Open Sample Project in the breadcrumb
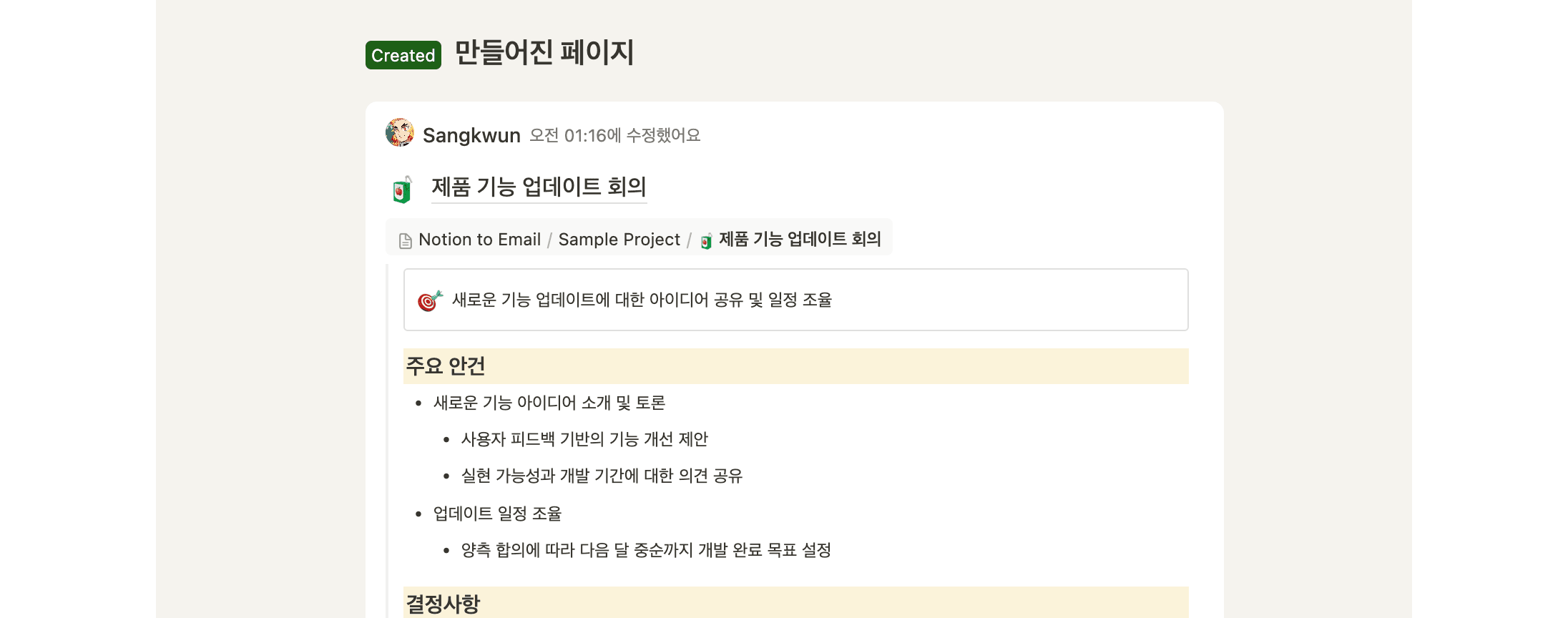1568x618 pixels. pos(619,240)
